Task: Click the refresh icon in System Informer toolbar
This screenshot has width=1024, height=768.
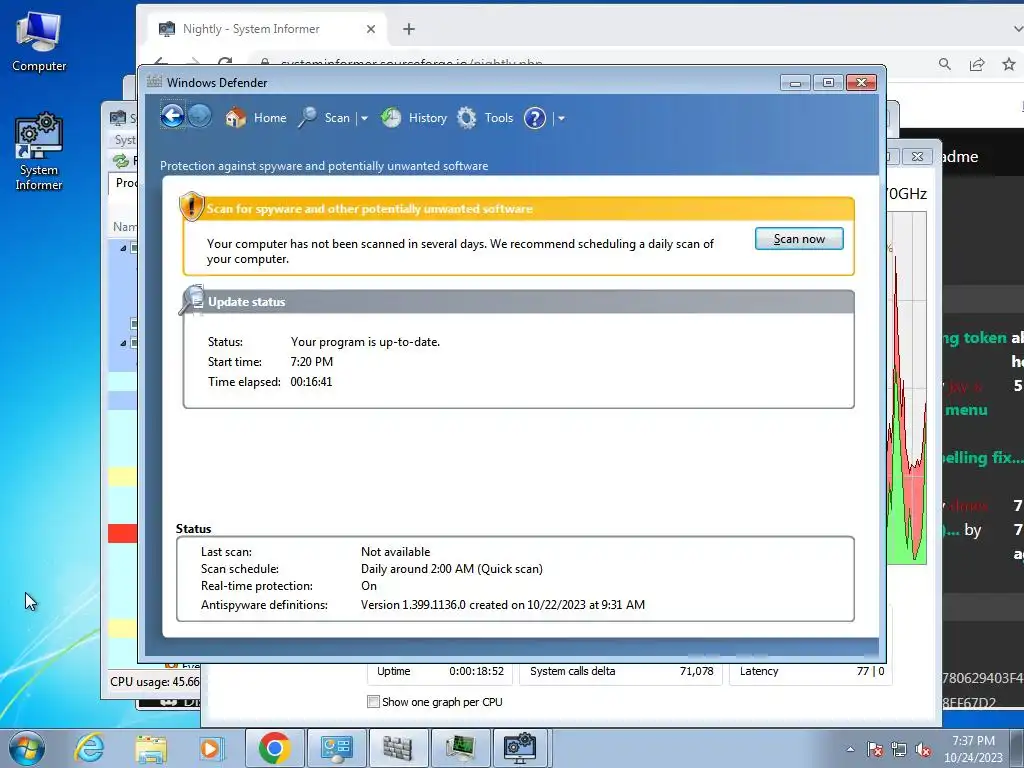Action: click(x=121, y=161)
